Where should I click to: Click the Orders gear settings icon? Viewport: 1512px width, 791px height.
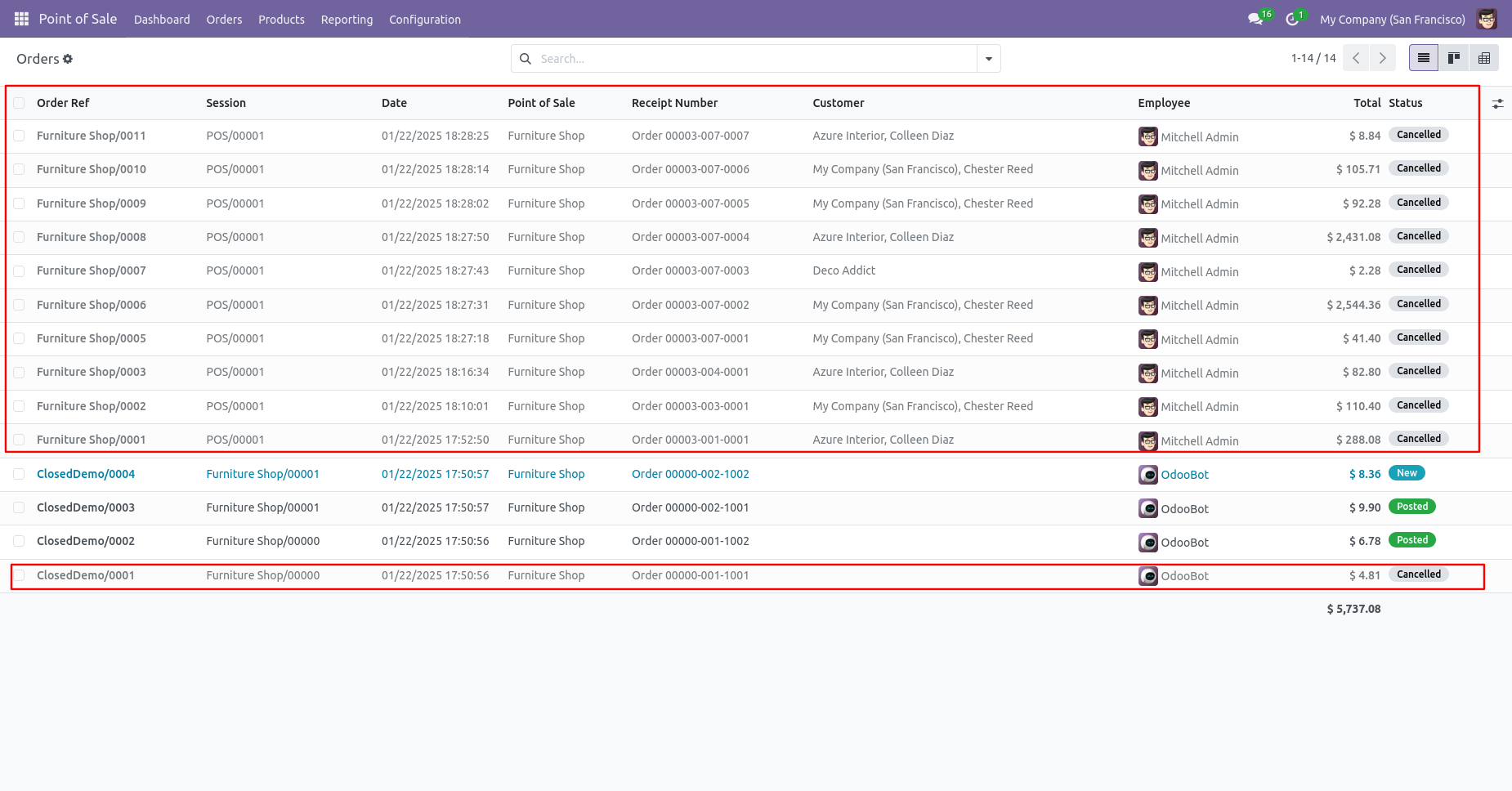point(68,59)
